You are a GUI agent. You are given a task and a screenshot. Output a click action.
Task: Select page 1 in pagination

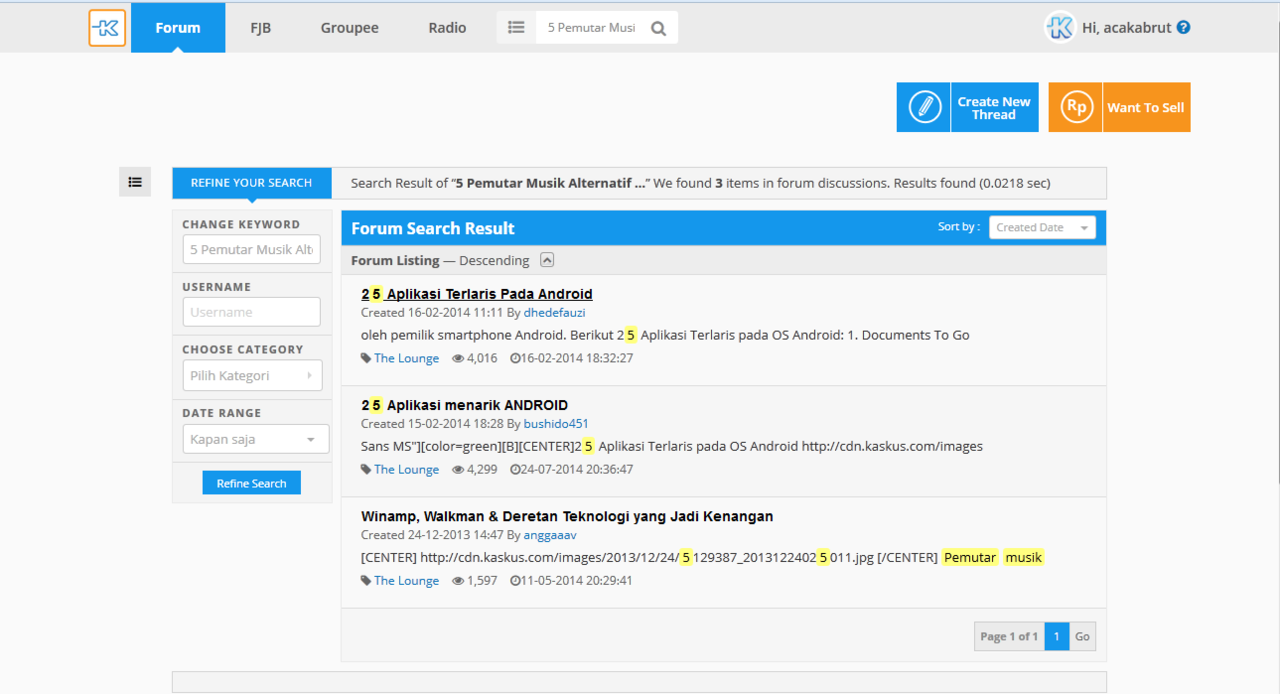1057,636
